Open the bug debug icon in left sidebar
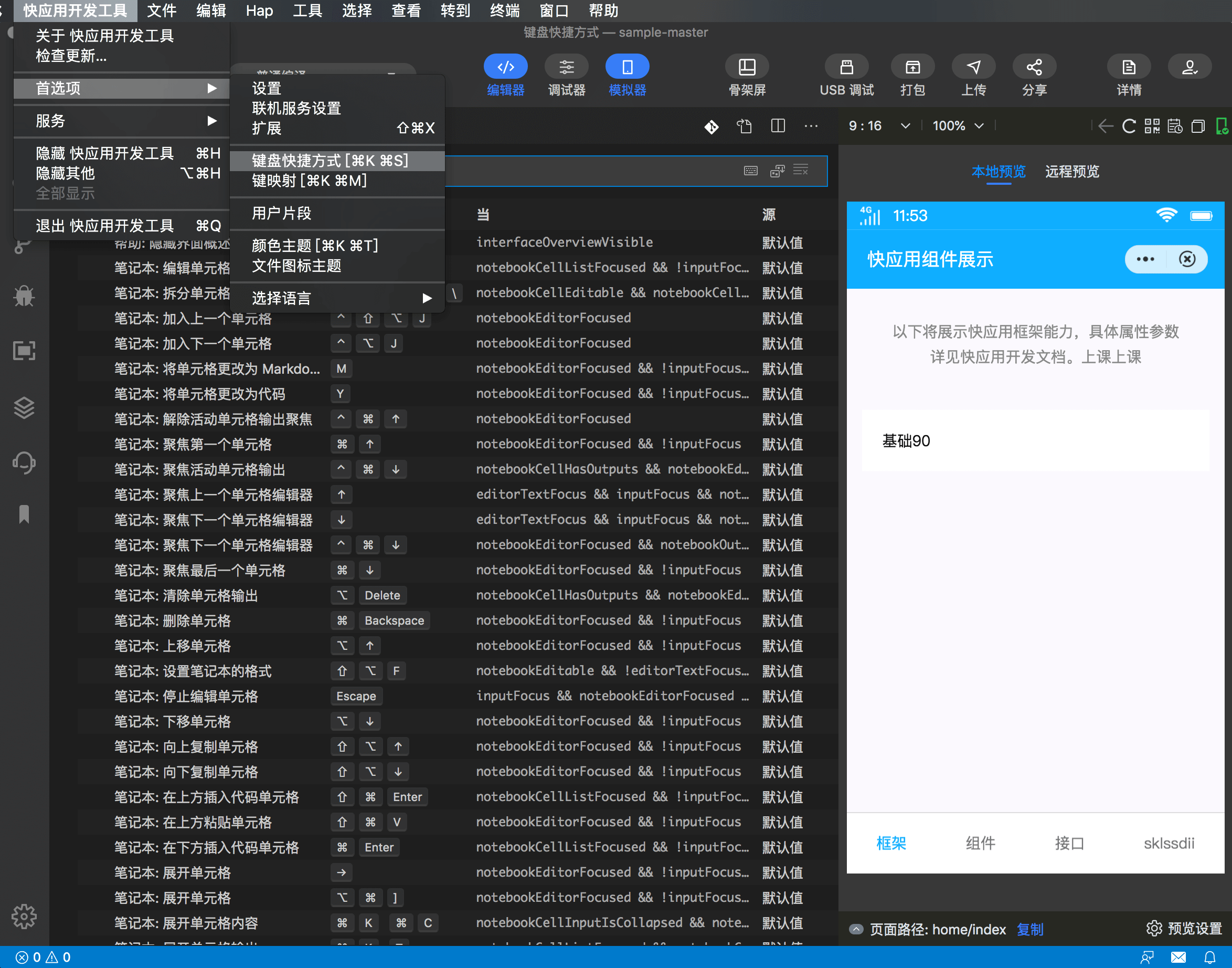The image size is (1232, 968). 24,296
